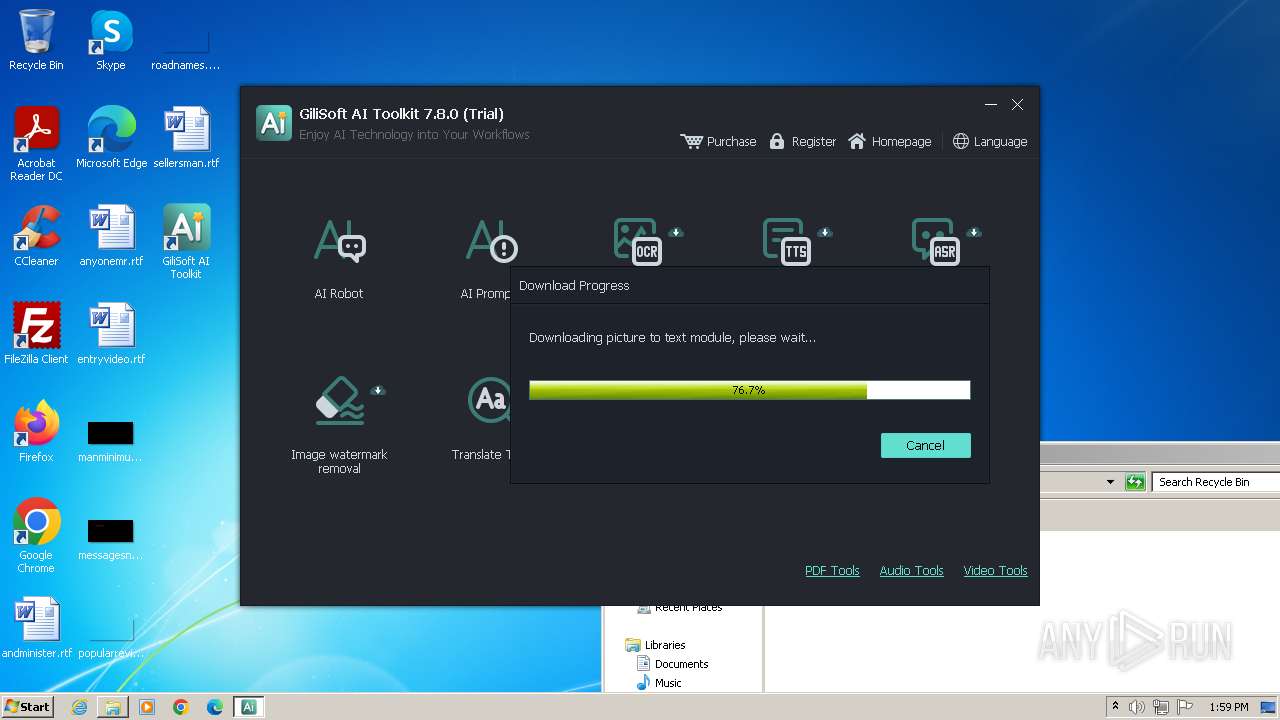Open the OCR picture to text tool

(640, 241)
